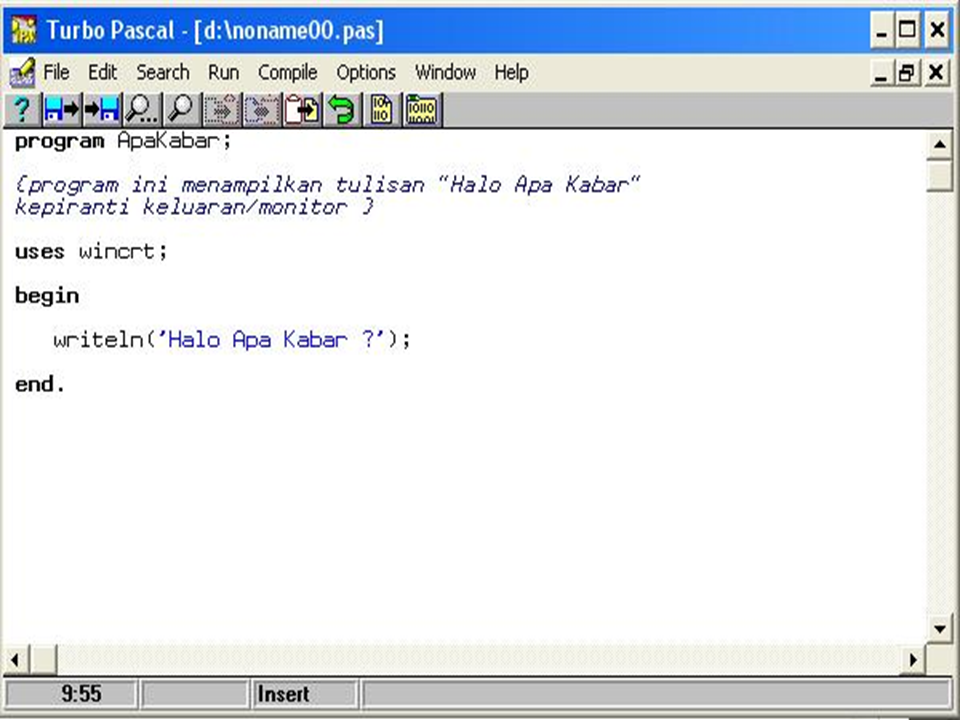Open the Options menu

[365, 72]
